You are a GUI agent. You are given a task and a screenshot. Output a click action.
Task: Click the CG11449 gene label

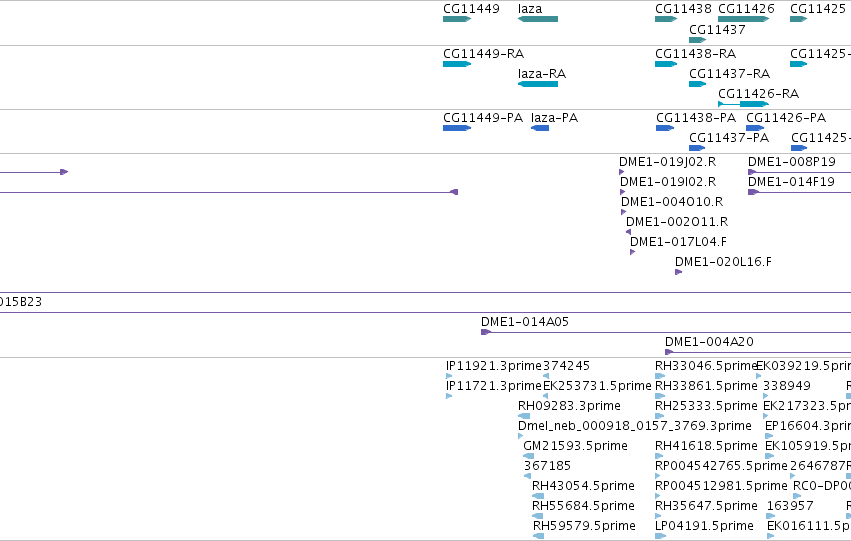tap(471, 9)
